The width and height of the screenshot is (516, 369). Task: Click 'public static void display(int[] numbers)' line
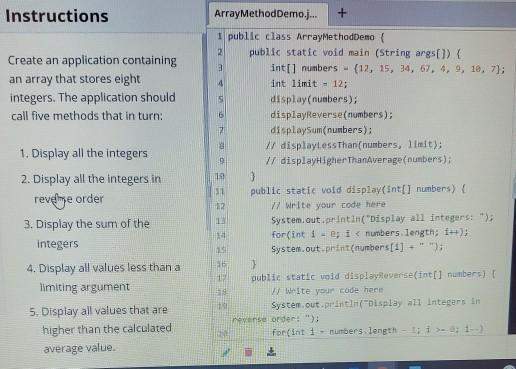pyautogui.click(x=358, y=190)
